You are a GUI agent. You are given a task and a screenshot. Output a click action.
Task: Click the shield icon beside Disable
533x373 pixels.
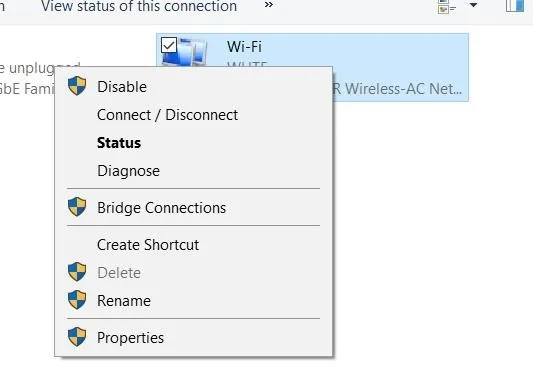pos(77,86)
